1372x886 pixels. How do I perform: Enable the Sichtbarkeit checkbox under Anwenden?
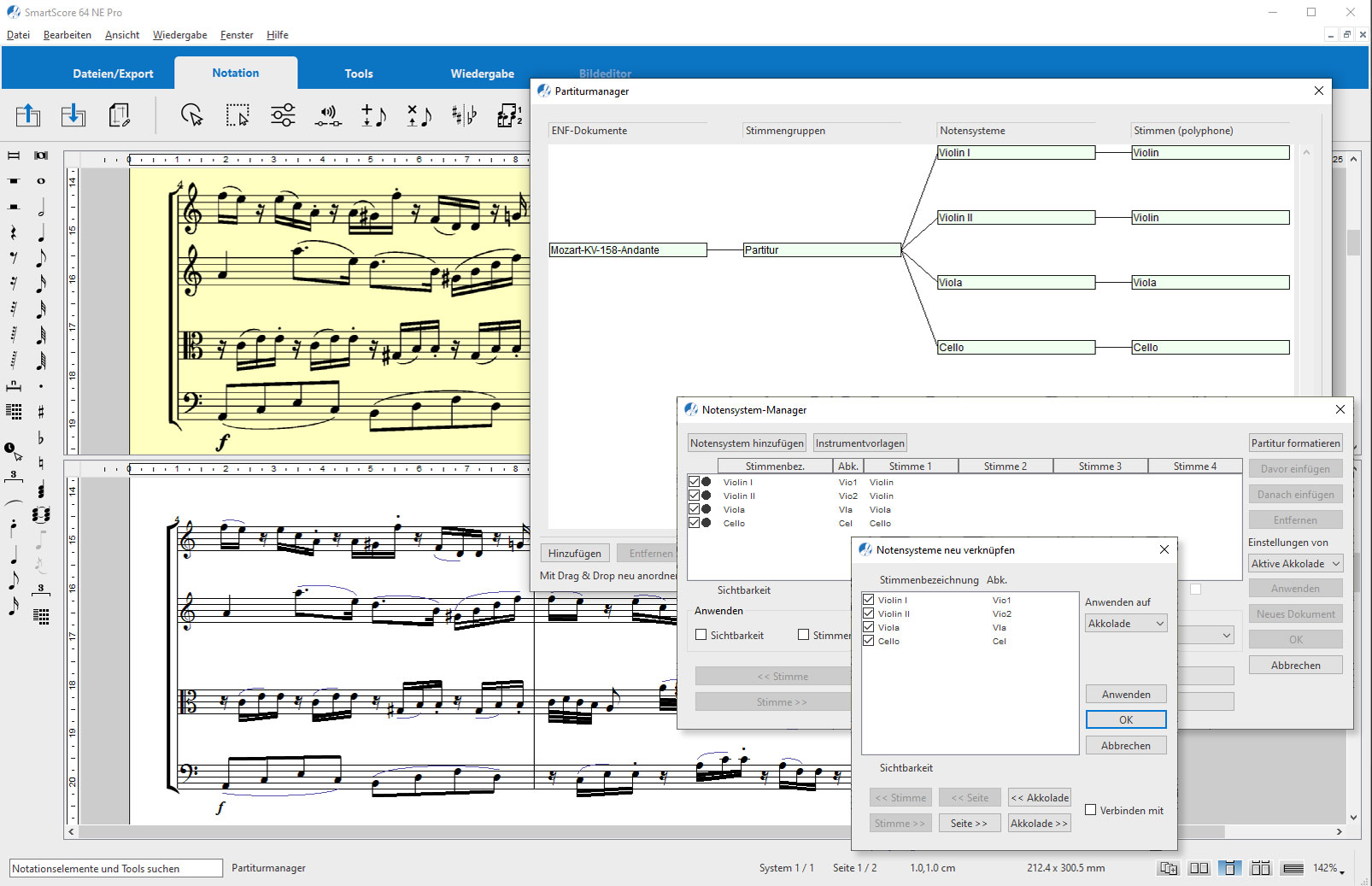tap(701, 635)
